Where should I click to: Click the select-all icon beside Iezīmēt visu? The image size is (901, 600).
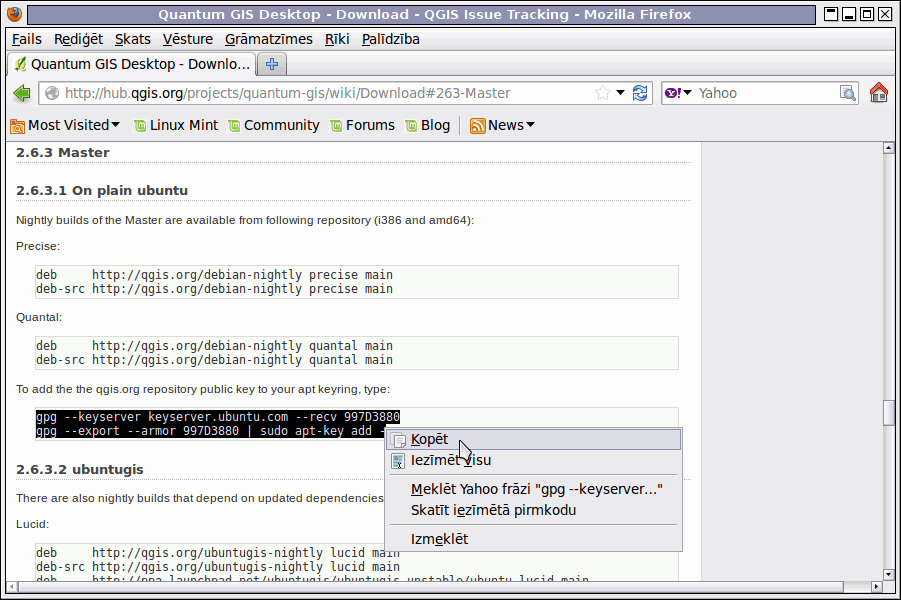point(398,461)
